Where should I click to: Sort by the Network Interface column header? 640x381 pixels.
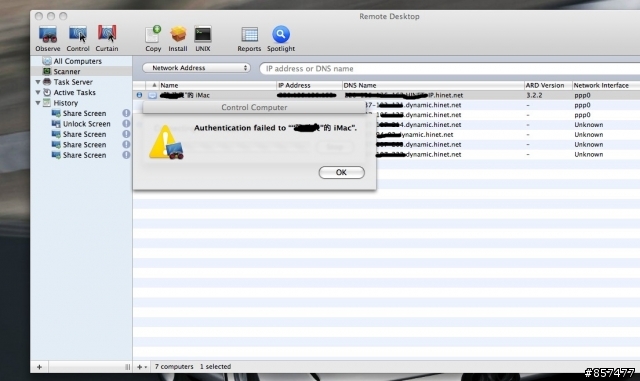point(606,85)
